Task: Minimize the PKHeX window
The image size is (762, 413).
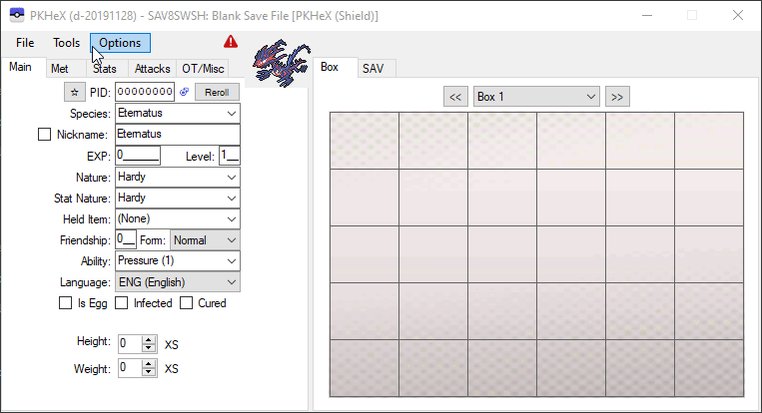Action: pos(647,16)
